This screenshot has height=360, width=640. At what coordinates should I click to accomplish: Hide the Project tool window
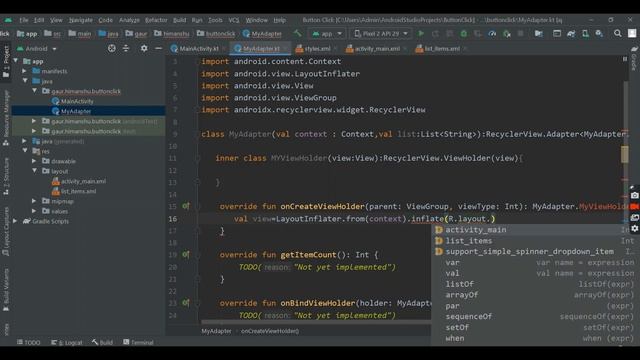[x=158, y=49]
